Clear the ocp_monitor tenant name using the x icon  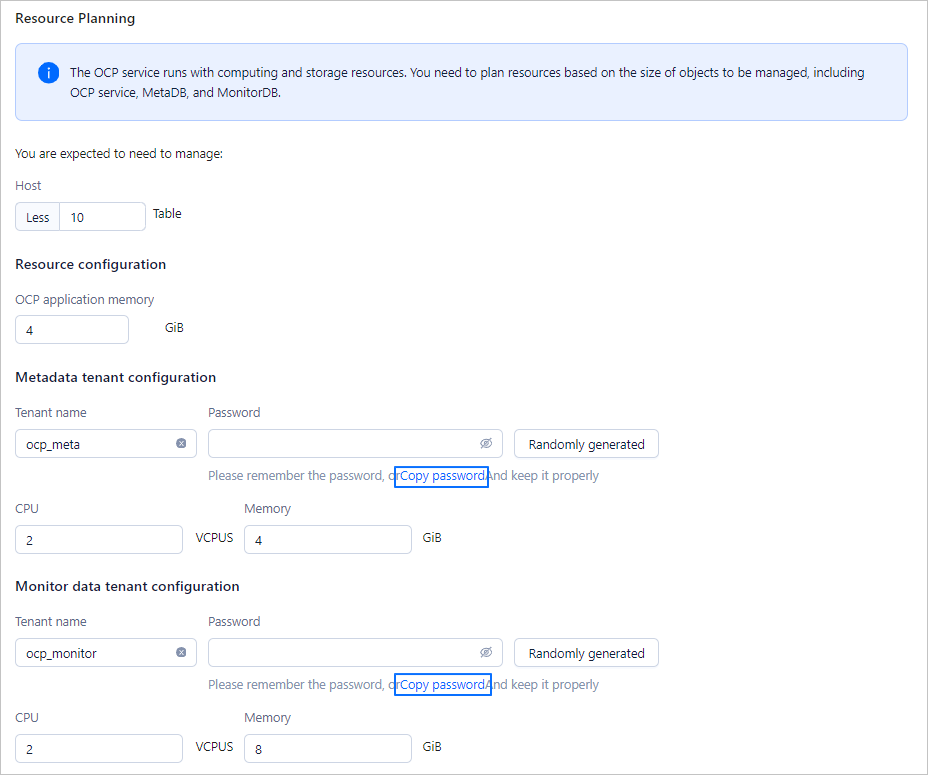click(x=181, y=652)
